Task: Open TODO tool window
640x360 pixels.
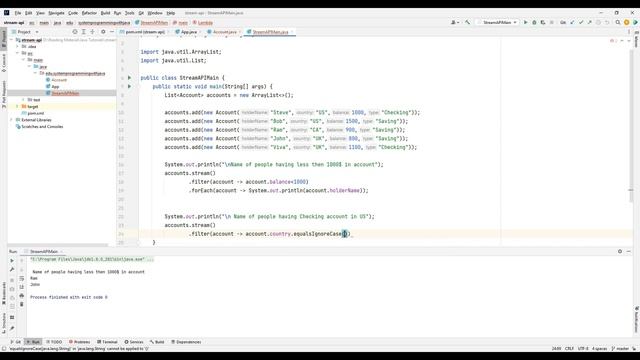Action: coord(54,342)
